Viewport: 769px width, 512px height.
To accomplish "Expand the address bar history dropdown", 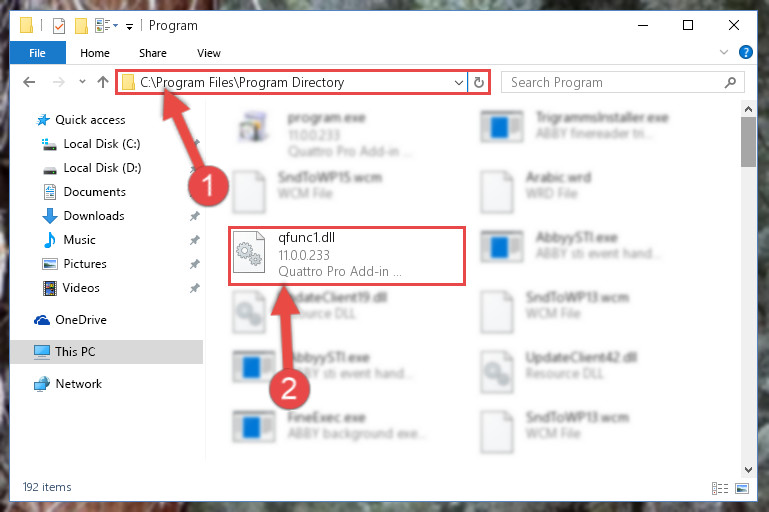I will [x=459, y=82].
